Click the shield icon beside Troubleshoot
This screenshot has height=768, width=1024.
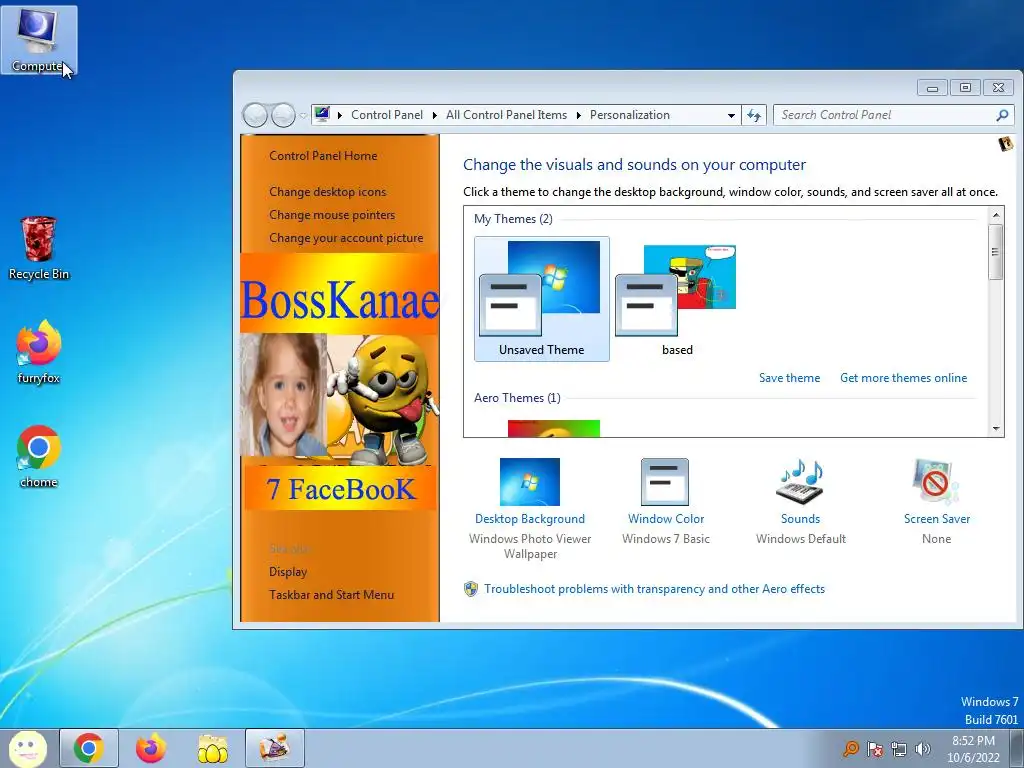pyautogui.click(x=471, y=589)
